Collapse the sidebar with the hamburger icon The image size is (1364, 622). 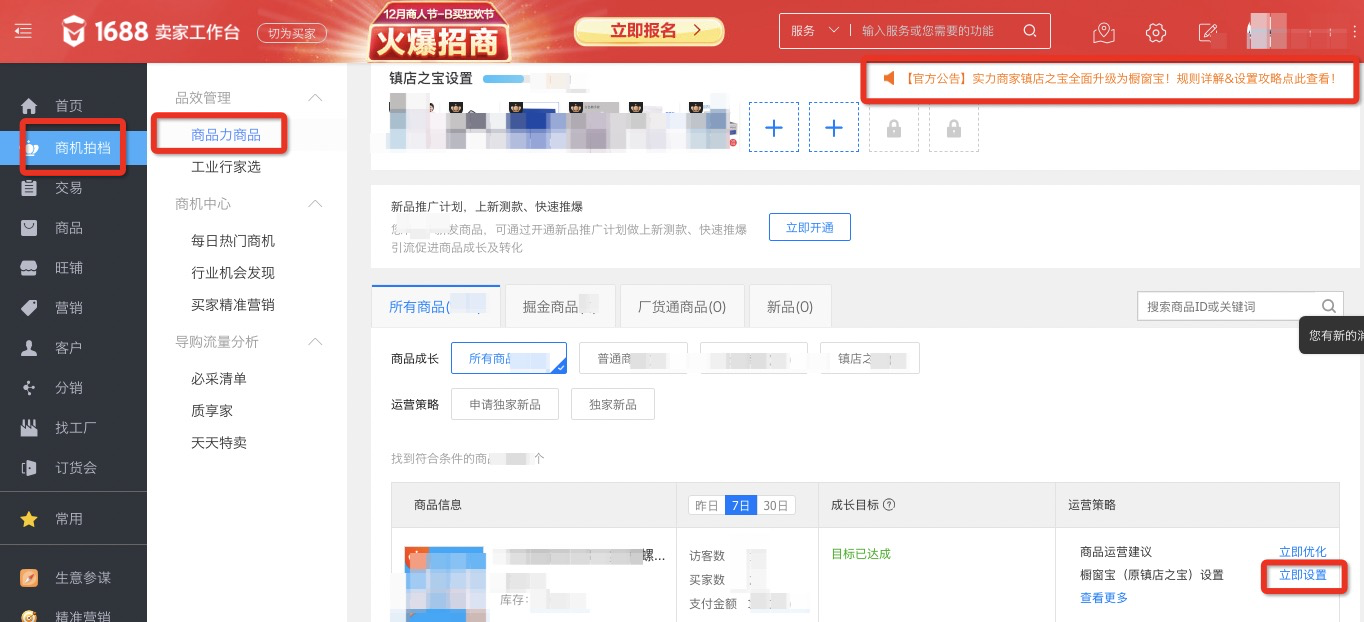22,30
